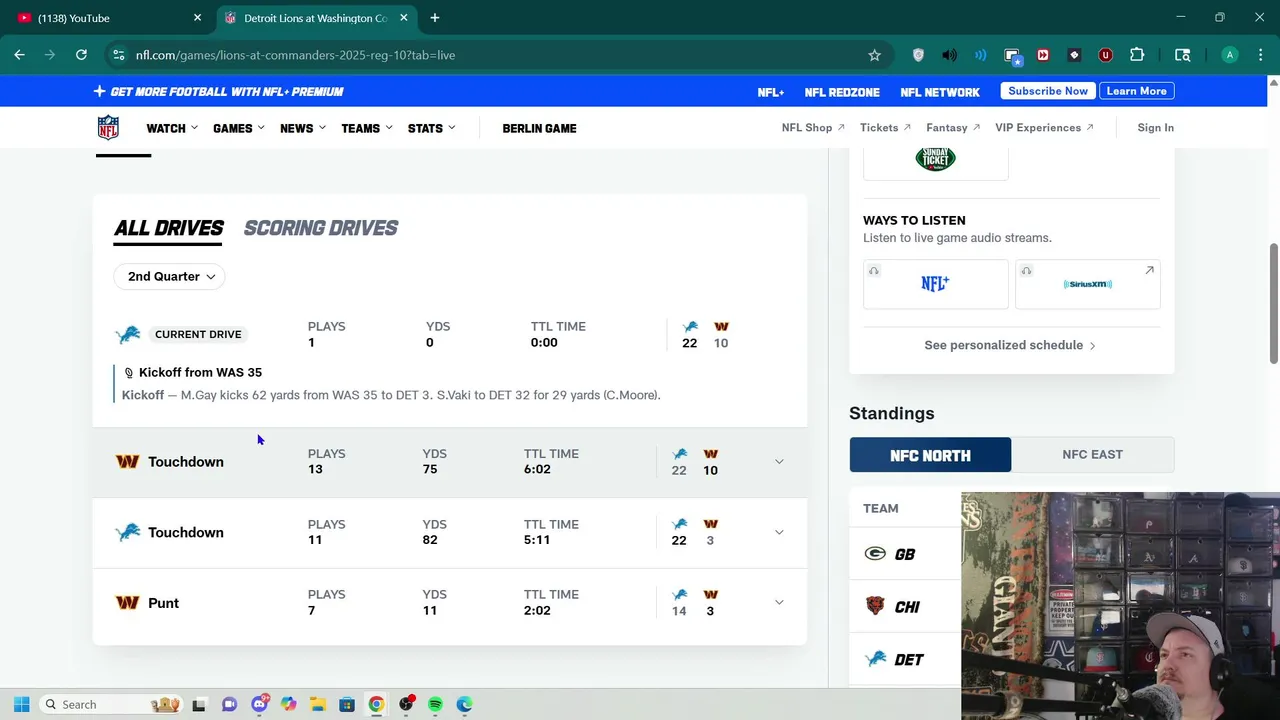Viewport: 1280px width, 720px height.
Task: Click the page vertical scrollbar
Action: (1273, 303)
